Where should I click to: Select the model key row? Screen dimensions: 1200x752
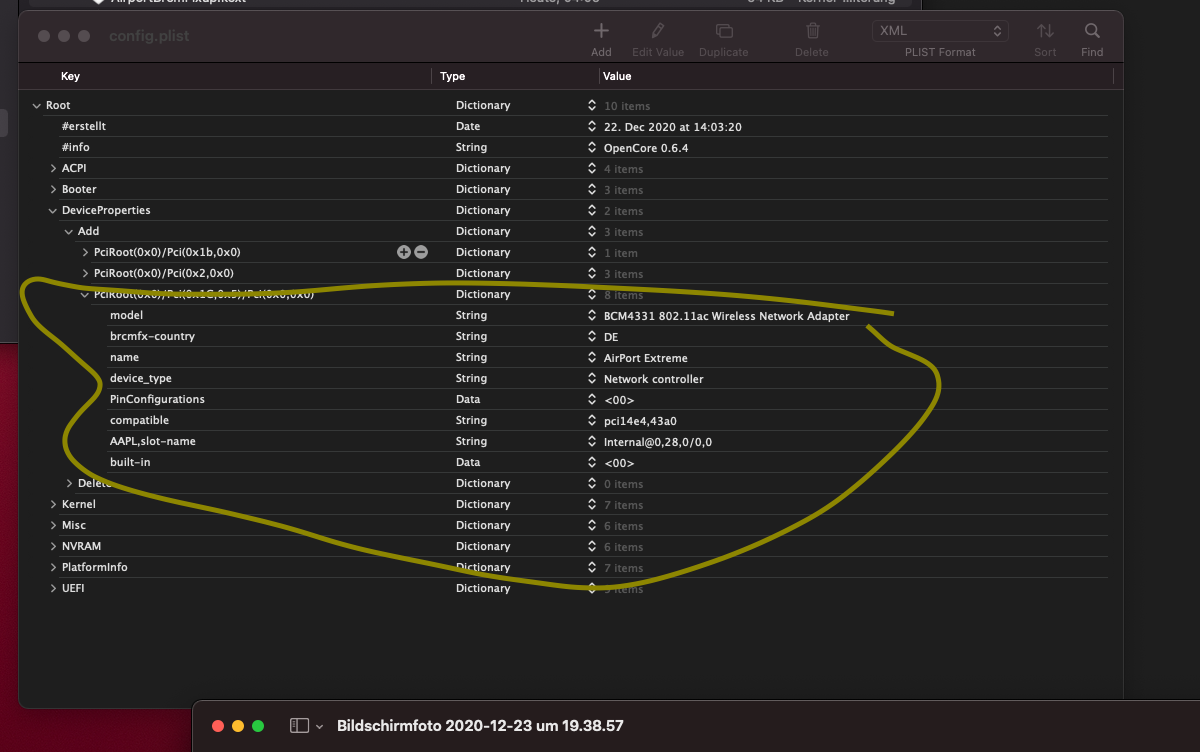click(126, 315)
